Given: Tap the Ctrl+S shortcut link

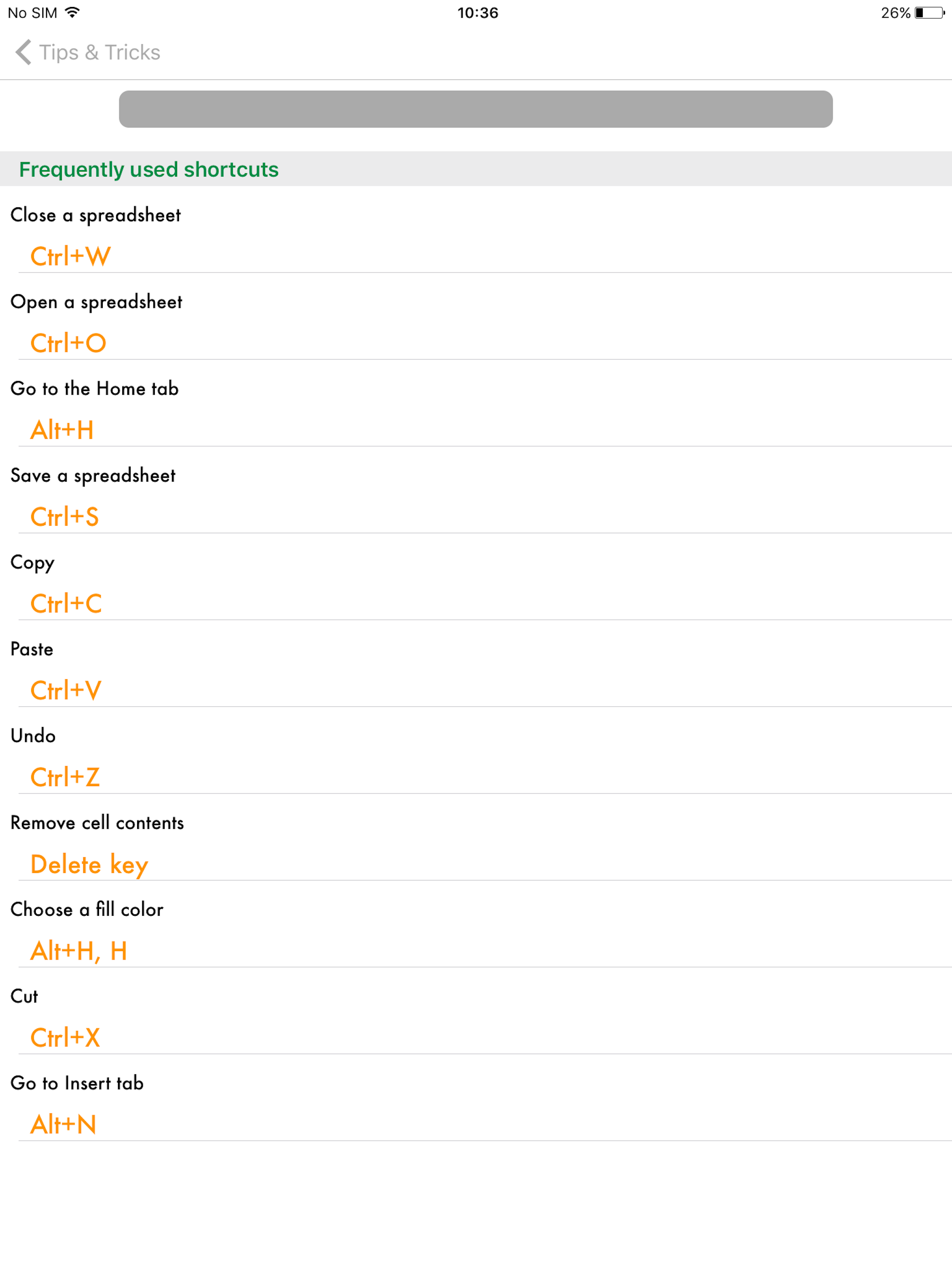Looking at the screenshot, I should tap(64, 516).
